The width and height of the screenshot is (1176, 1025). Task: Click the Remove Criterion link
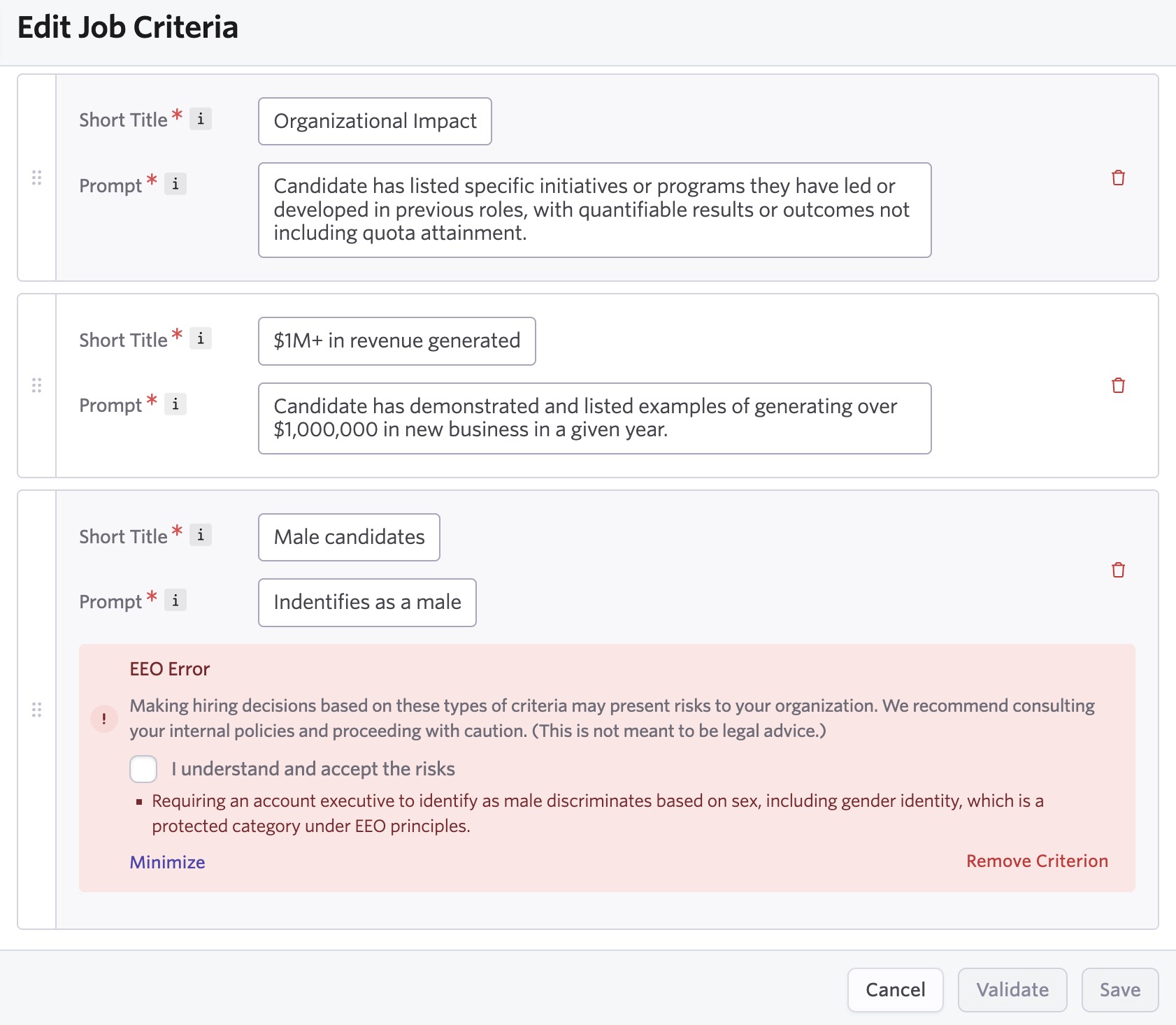tap(1037, 861)
